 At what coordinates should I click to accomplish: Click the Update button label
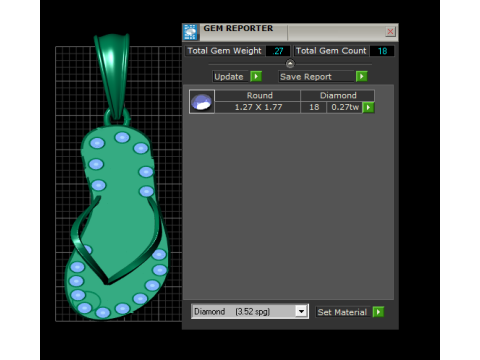pyautogui.click(x=231, y=77)
